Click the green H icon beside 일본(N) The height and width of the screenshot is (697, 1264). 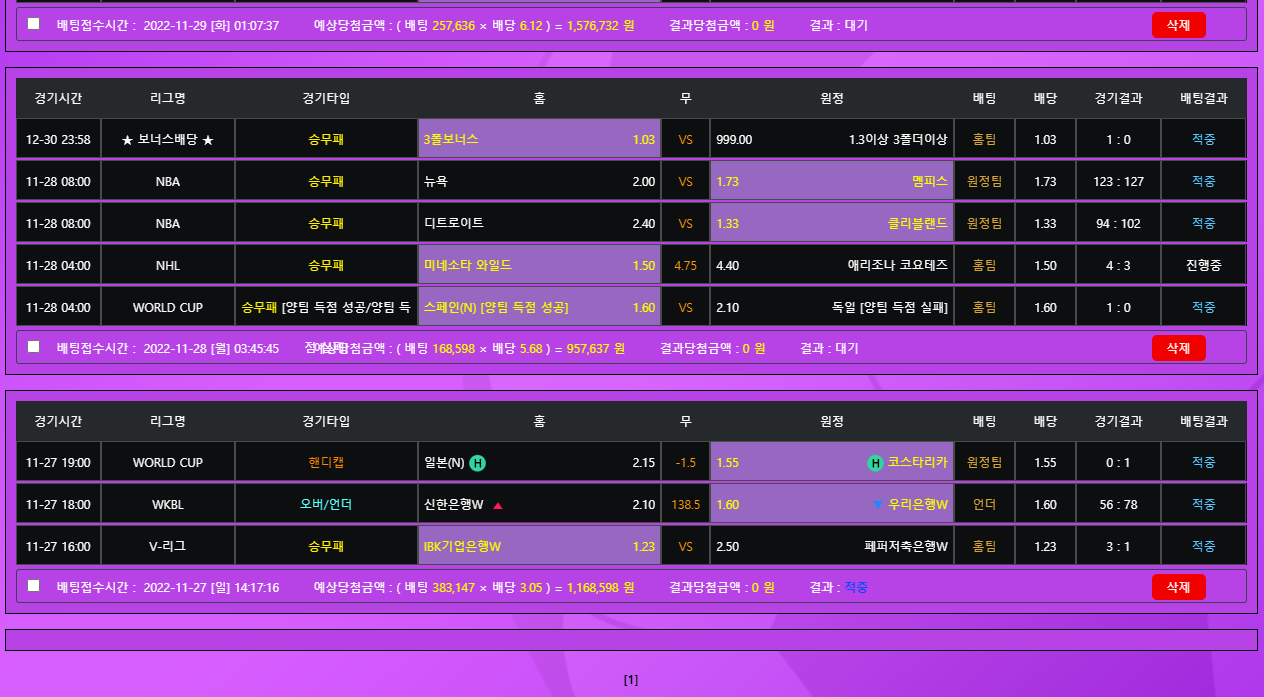[478, 463]
